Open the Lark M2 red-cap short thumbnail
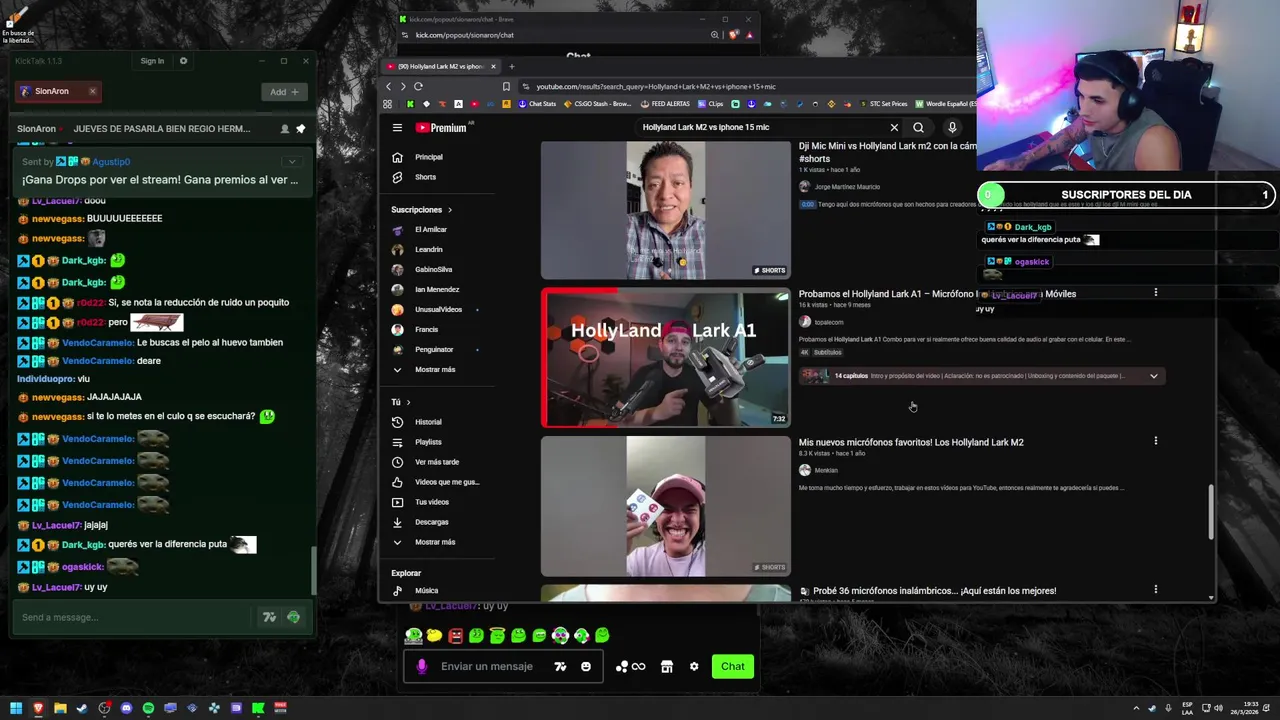 tap(666, 507)
